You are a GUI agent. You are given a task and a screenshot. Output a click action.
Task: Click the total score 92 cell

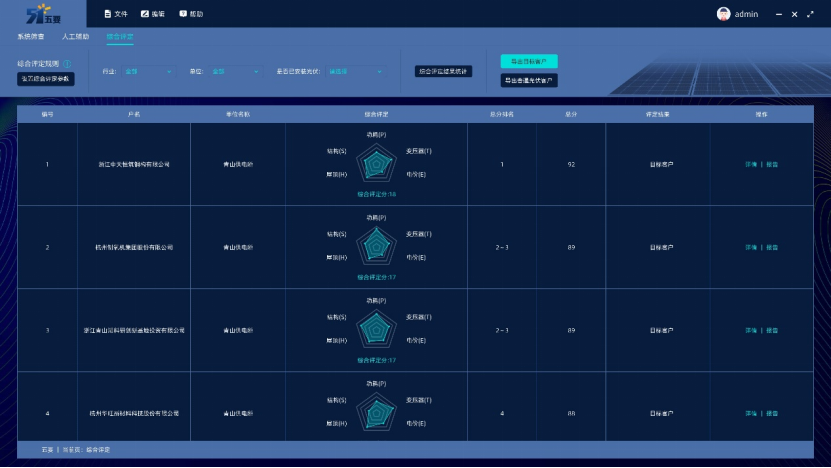571,165
